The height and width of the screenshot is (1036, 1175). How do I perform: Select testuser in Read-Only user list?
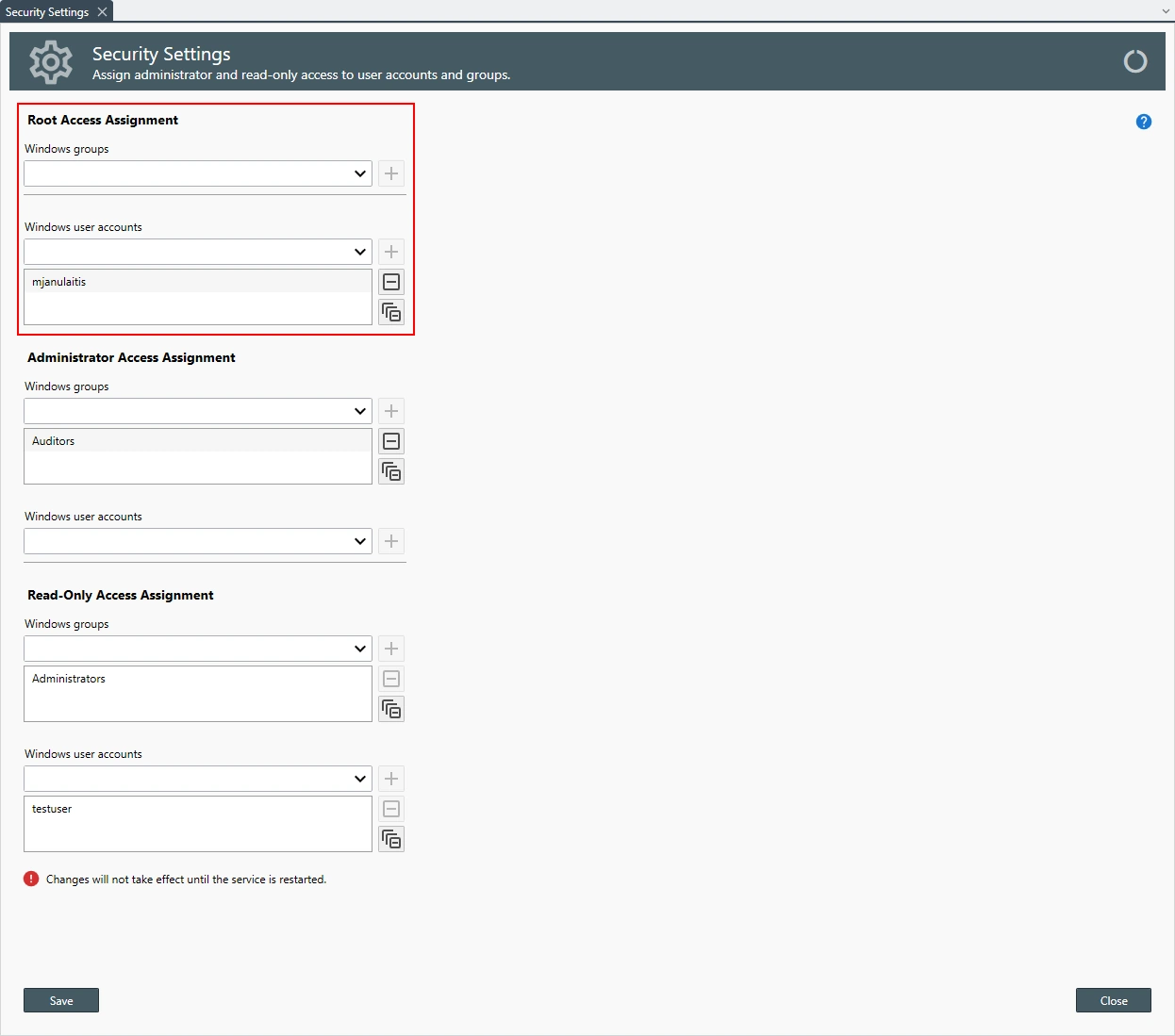click(x=198, y=809)
